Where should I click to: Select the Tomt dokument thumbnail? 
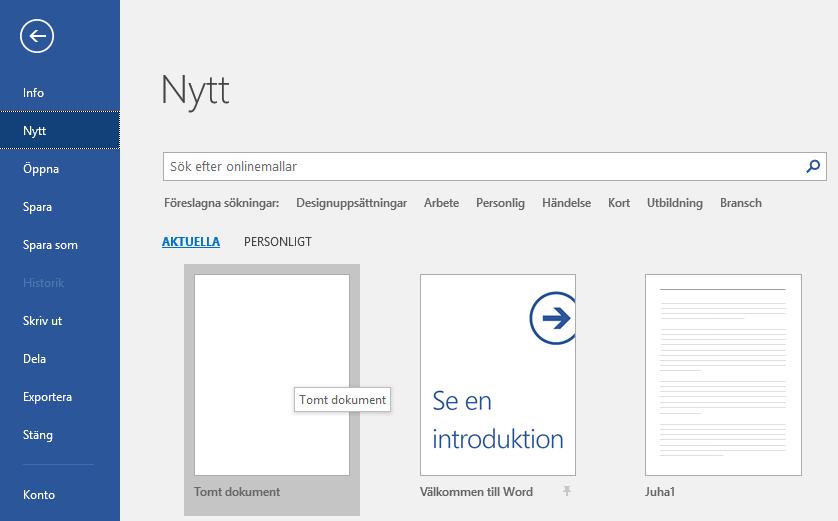click(x=271, y=375)
